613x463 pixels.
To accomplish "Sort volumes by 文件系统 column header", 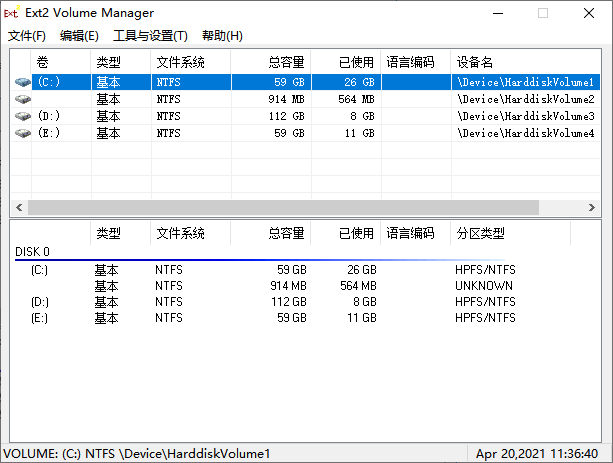I will (180, 62).
